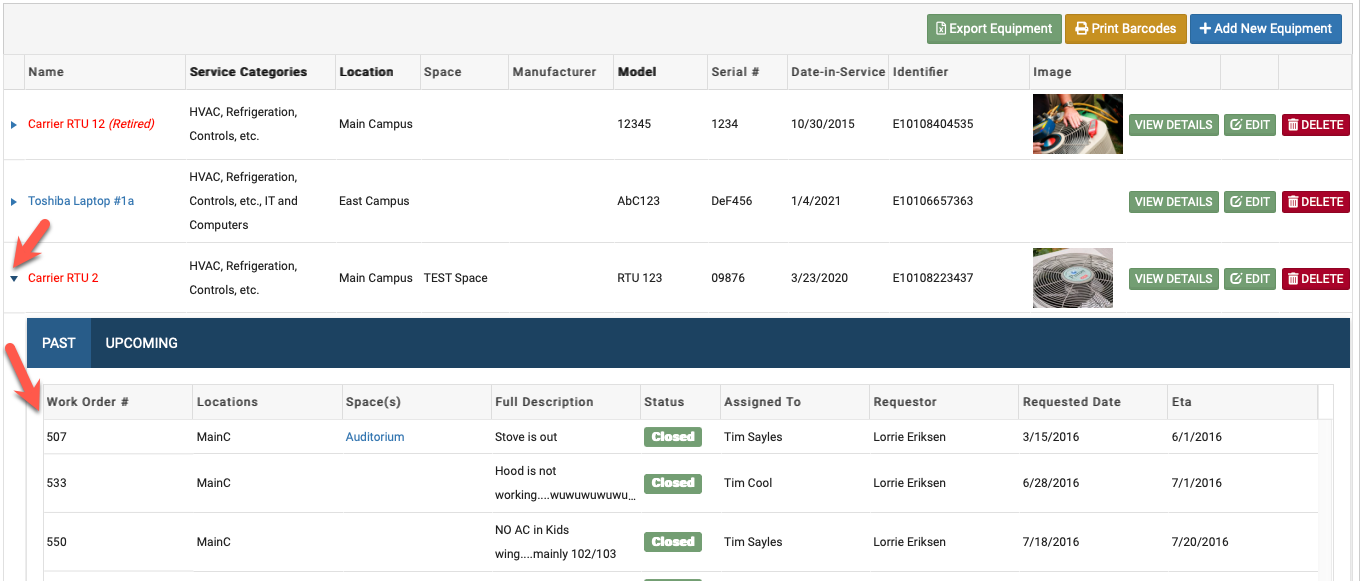Viewport: 1369px width, 581px height.
Task: Select the PAST tab
Action: pyautogui.click(x=59, y=343)
